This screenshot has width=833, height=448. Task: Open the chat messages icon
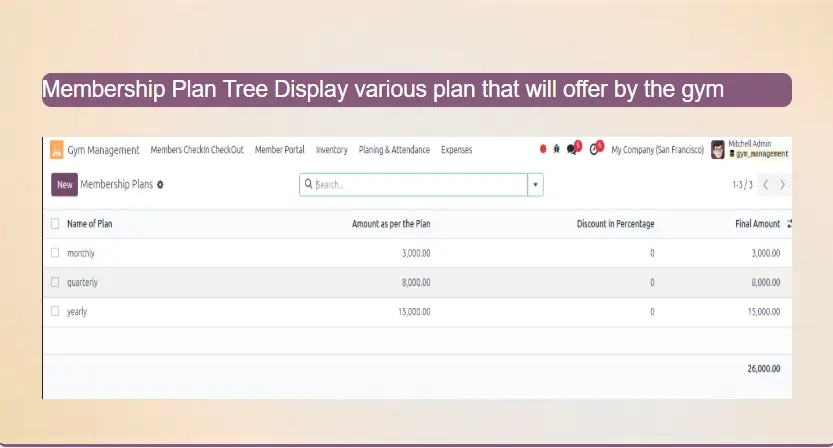pos(573,150)
